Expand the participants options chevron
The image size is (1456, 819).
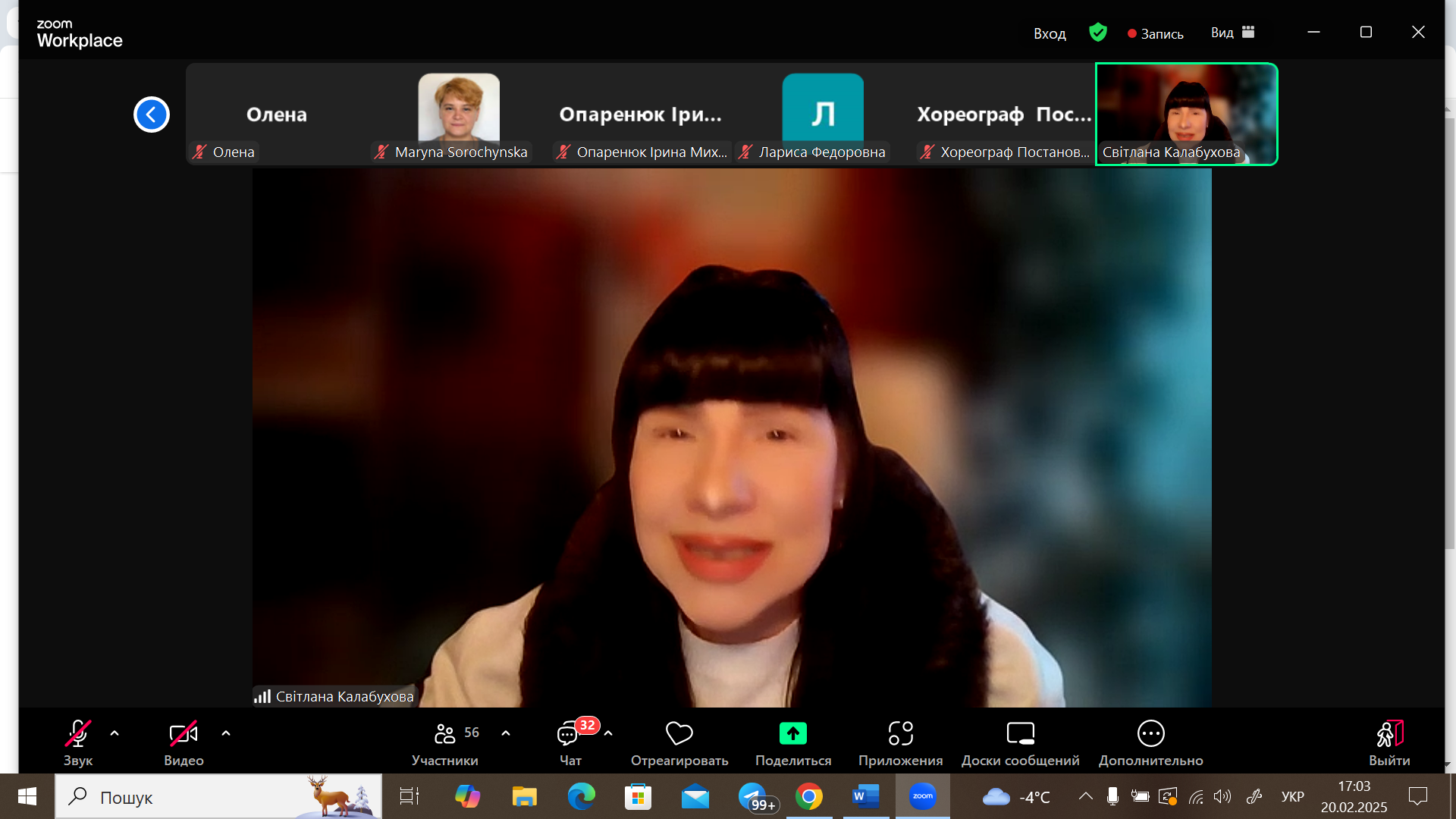pyautogui.click(x=506, y=733)
